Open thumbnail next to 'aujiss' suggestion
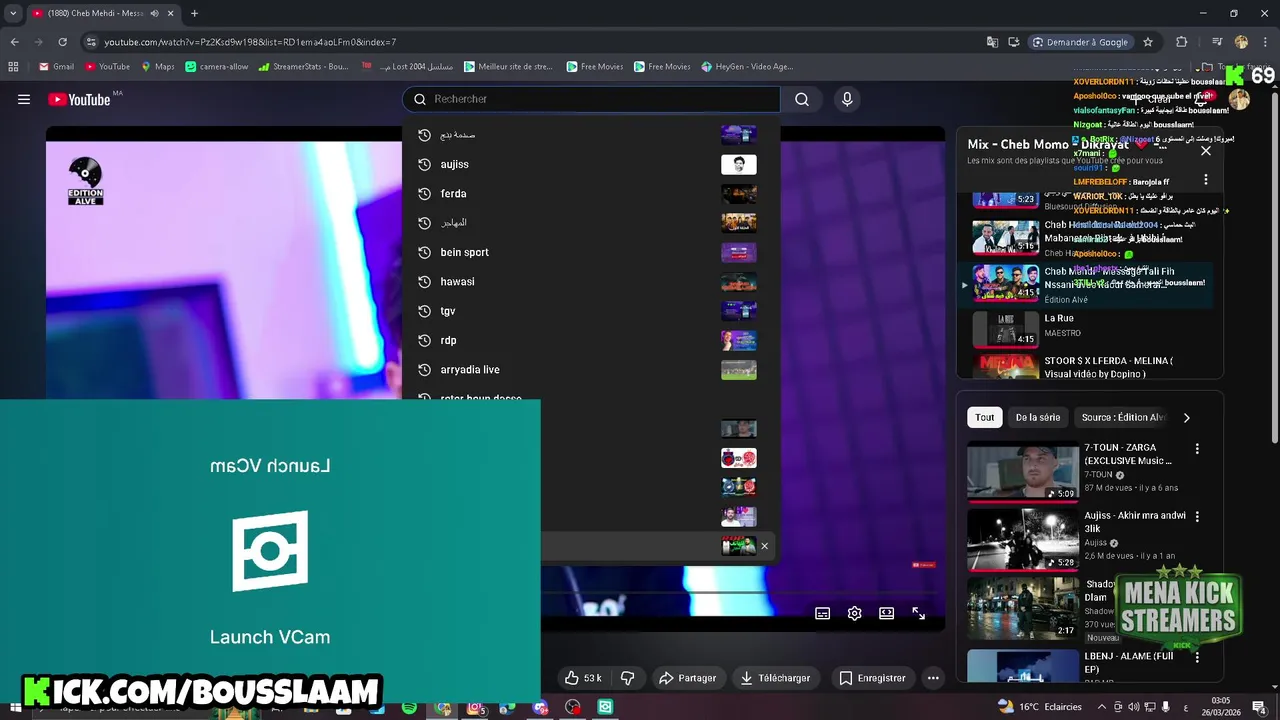 tap(739, 164)
